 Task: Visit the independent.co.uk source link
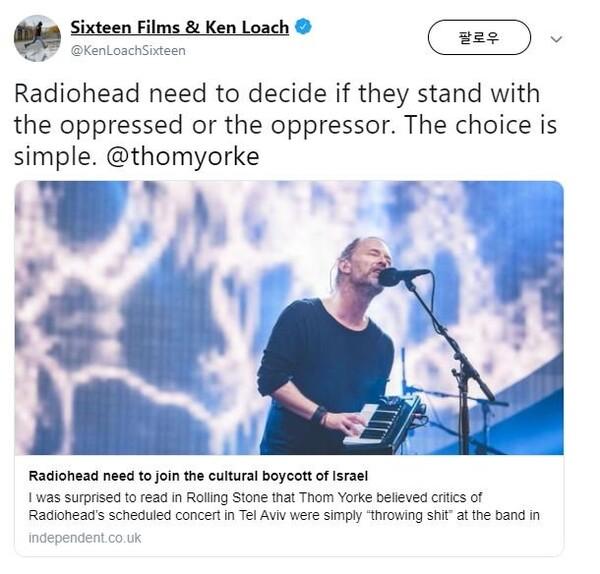point(85,538)
